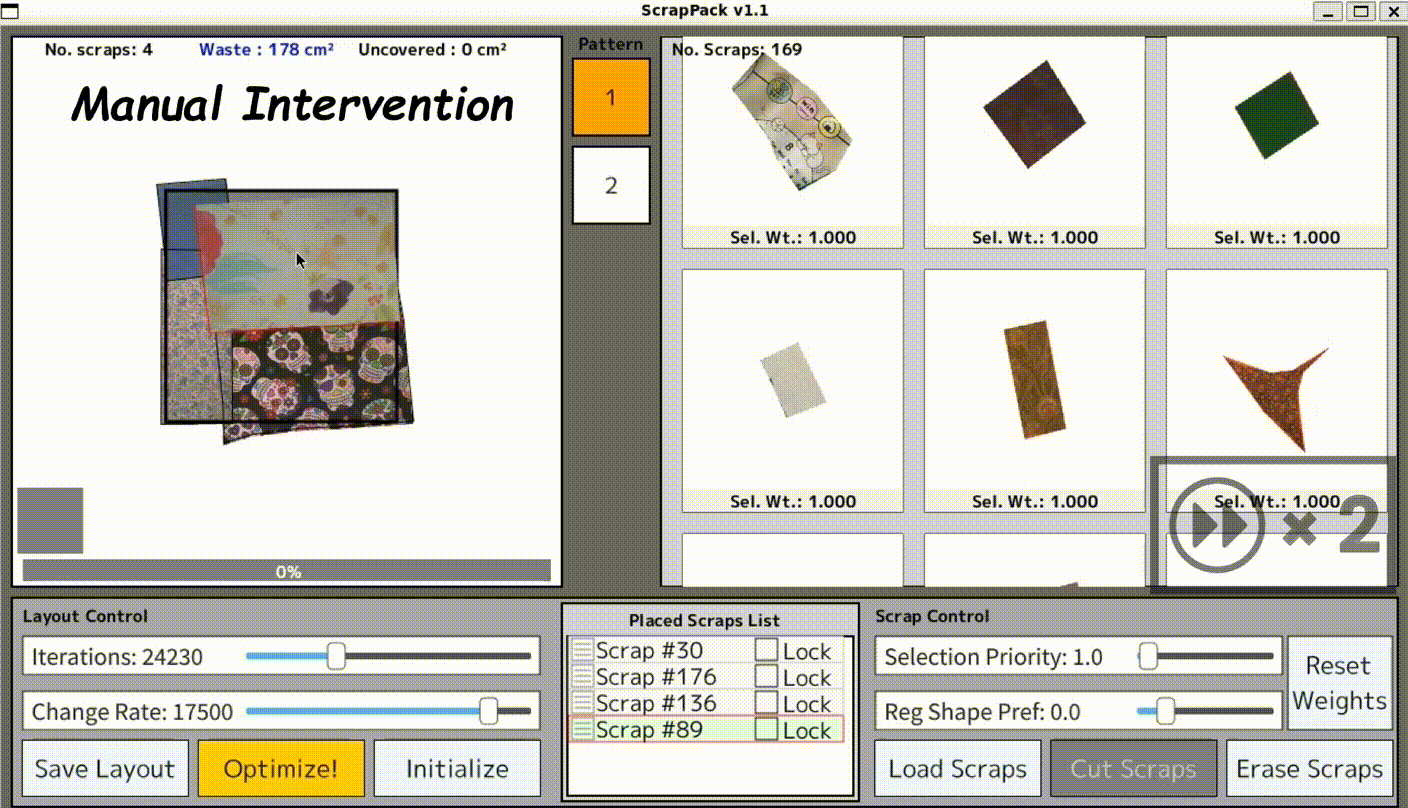Click the olive color square in layout canvas

[x=50, y=520]
